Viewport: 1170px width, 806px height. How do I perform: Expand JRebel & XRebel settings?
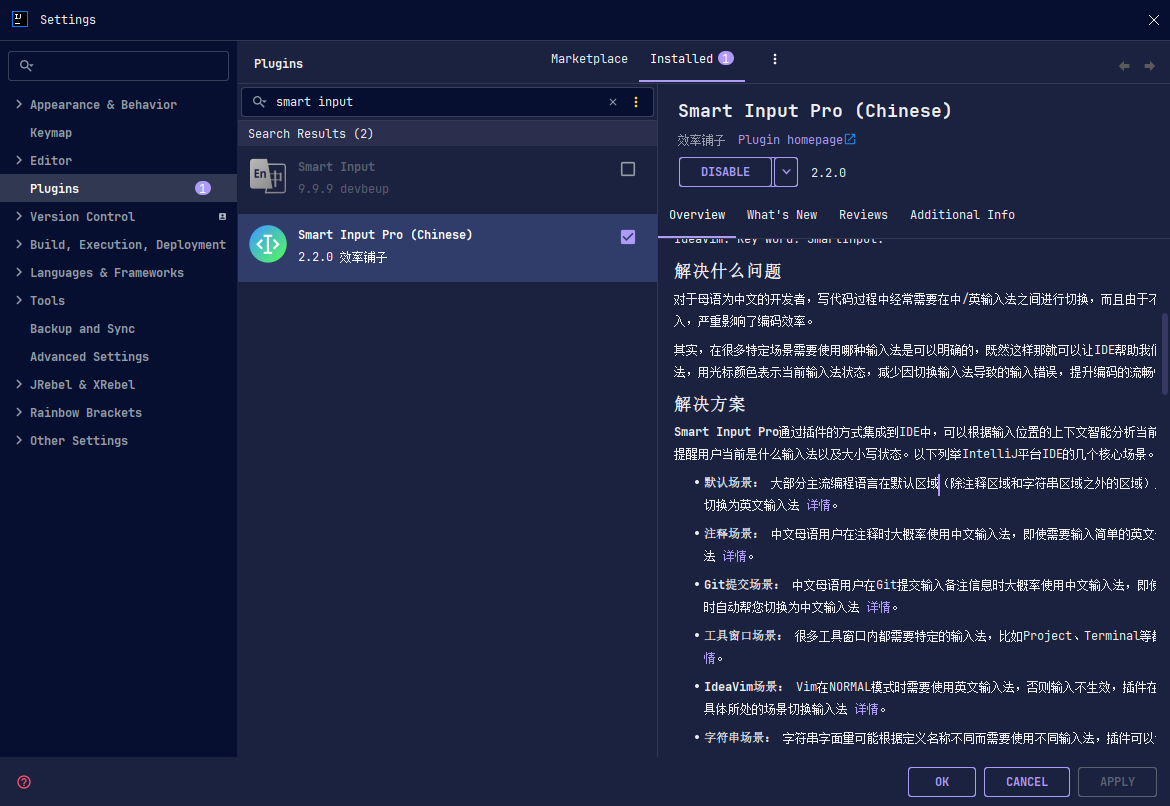pyautogui.click(x=19, y=385)
